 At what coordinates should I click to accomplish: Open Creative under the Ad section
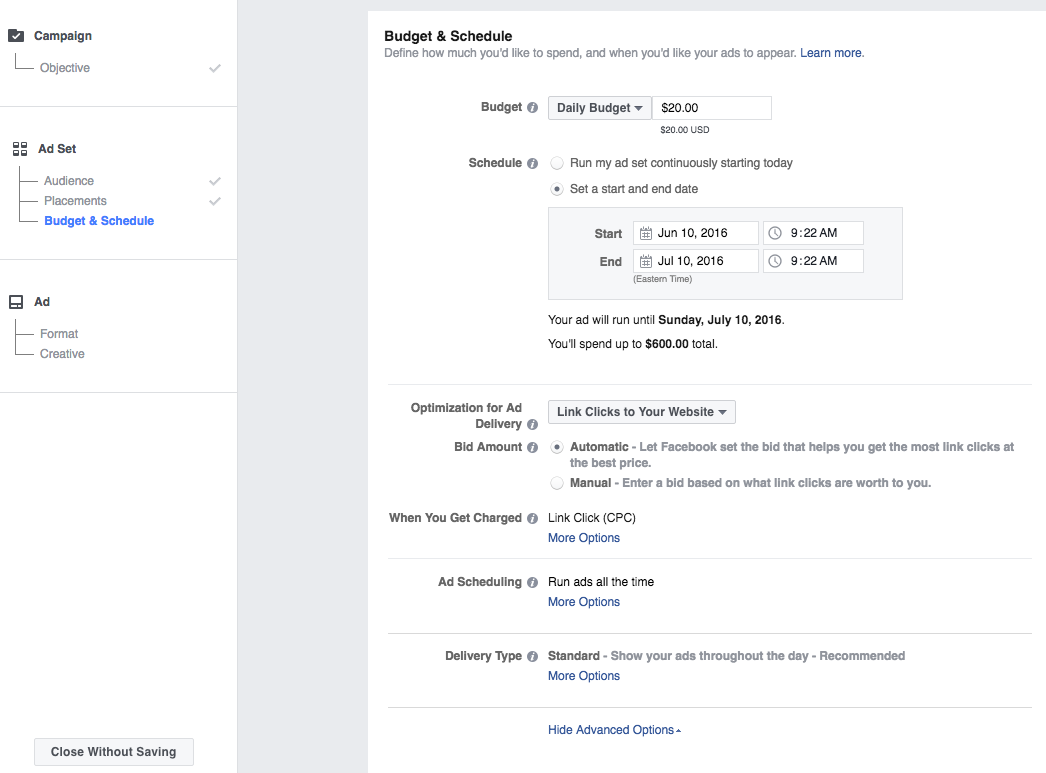tap(62, 354)
